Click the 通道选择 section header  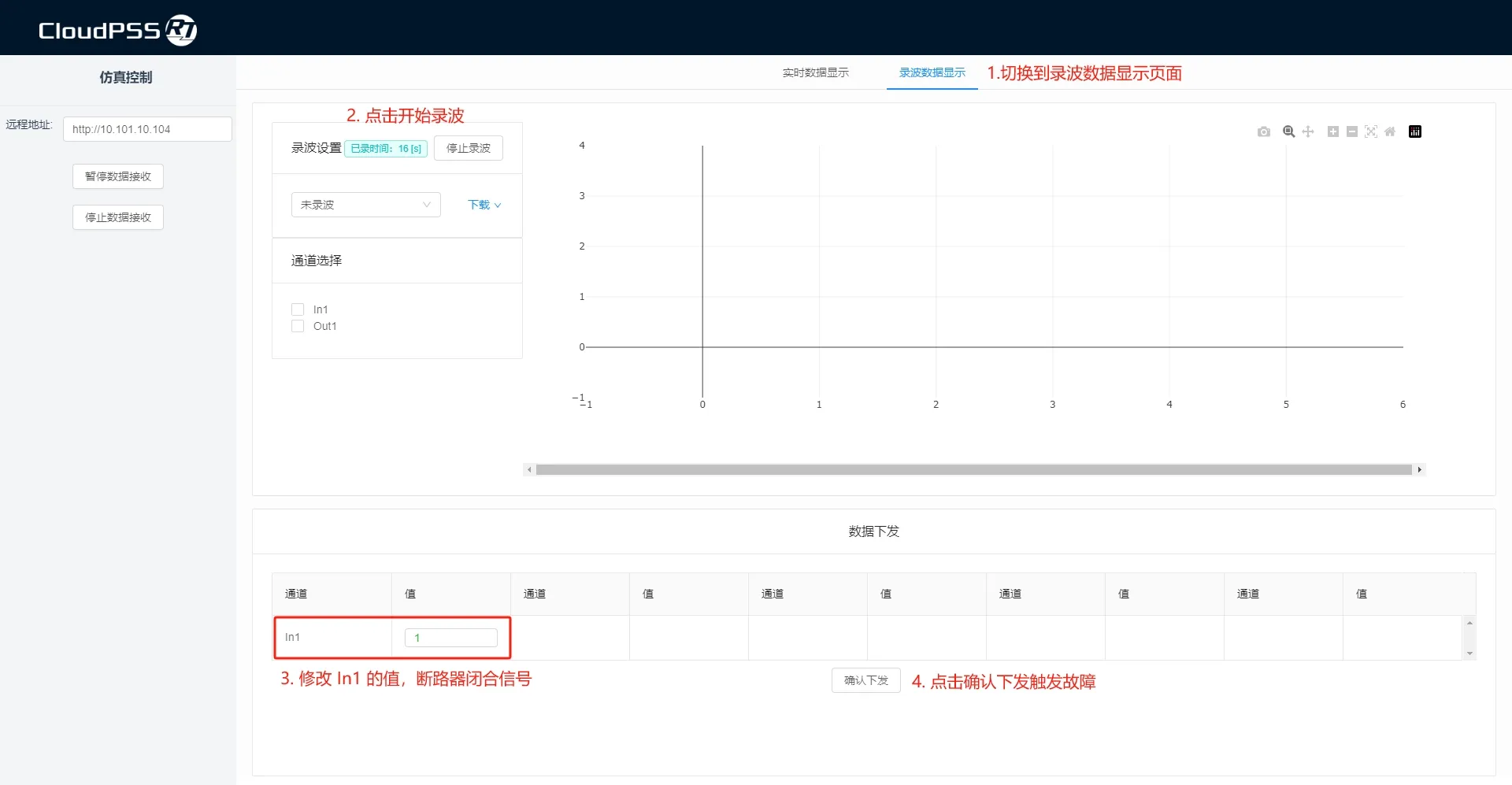pos(317,261)
